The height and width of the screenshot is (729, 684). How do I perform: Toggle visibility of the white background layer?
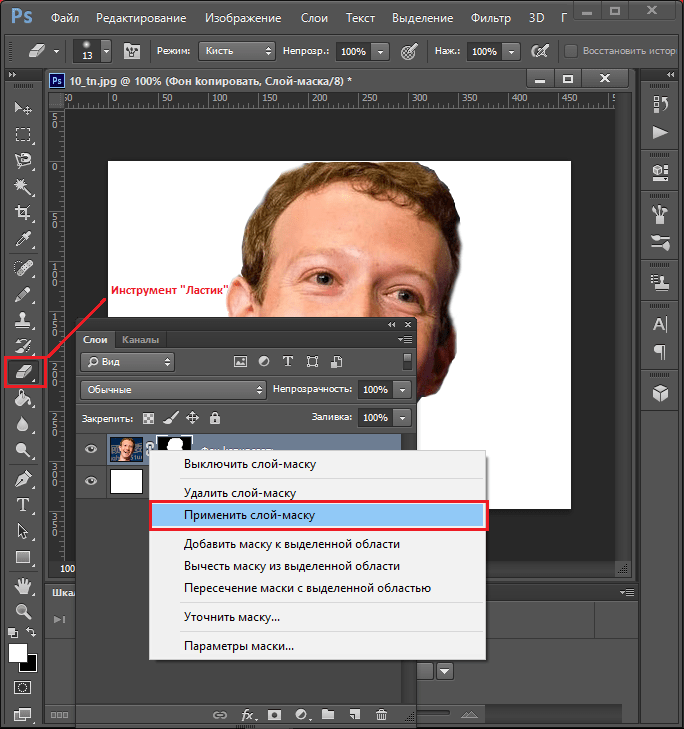click(91, 481)
